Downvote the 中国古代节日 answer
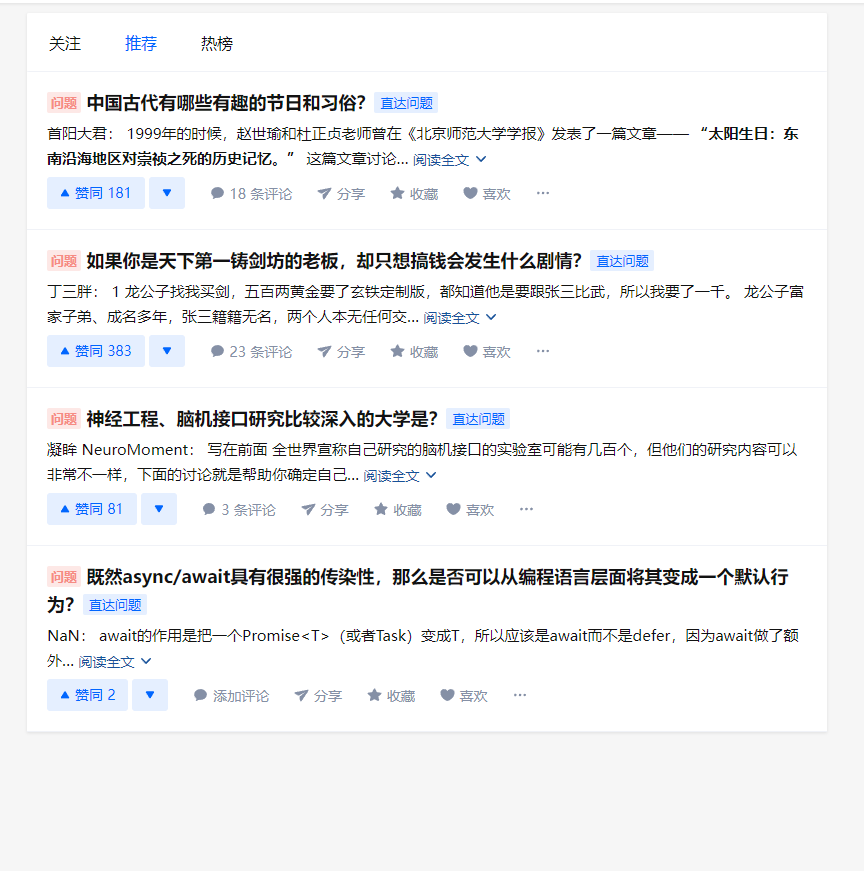The height and width of the screenshot is (871, 864). point(166,193)
